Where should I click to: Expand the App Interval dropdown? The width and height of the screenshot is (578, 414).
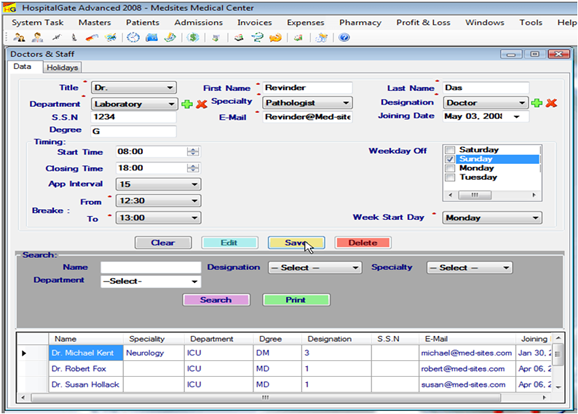click(x=159, y=184)
